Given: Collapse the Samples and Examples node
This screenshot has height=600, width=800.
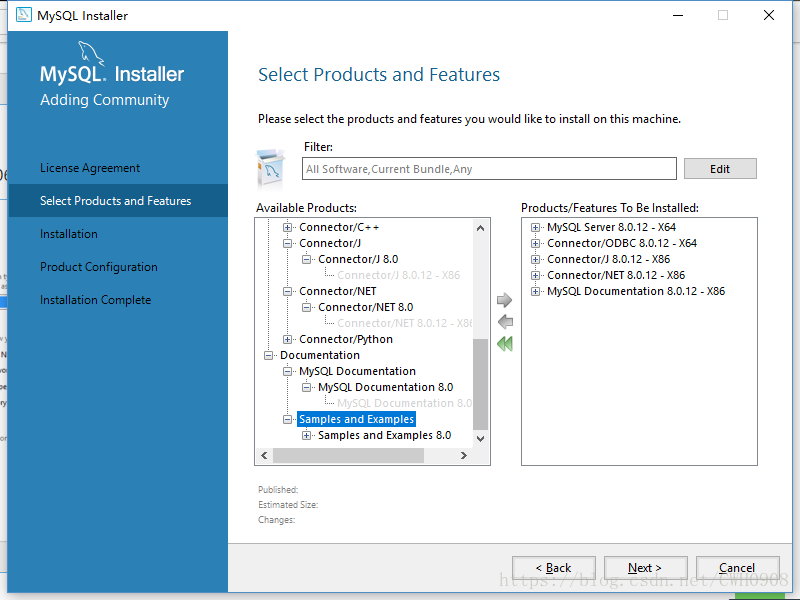Looking at the screenshot, I should 287,419.
